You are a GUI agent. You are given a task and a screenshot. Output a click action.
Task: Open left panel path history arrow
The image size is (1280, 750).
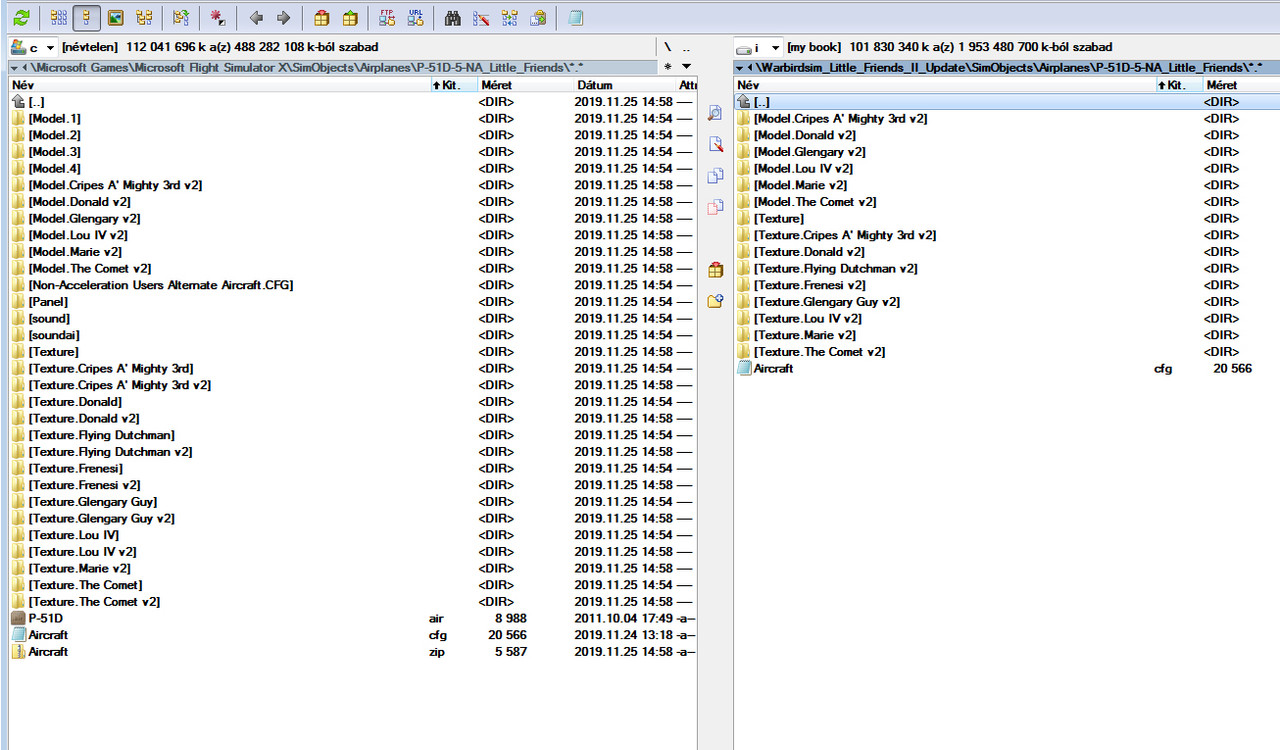pos(13,67)
